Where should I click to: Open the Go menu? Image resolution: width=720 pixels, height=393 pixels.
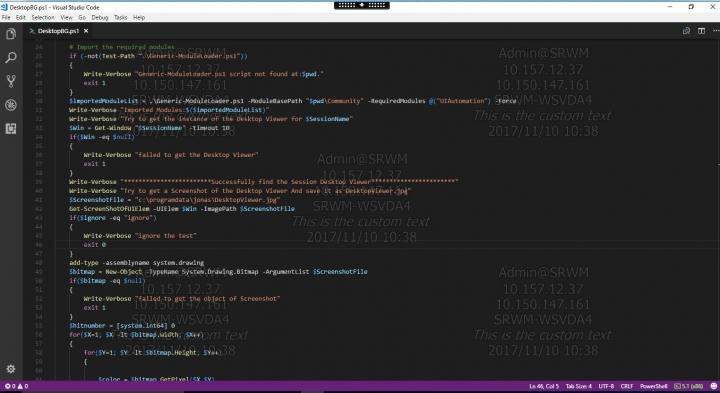(82, 17)
